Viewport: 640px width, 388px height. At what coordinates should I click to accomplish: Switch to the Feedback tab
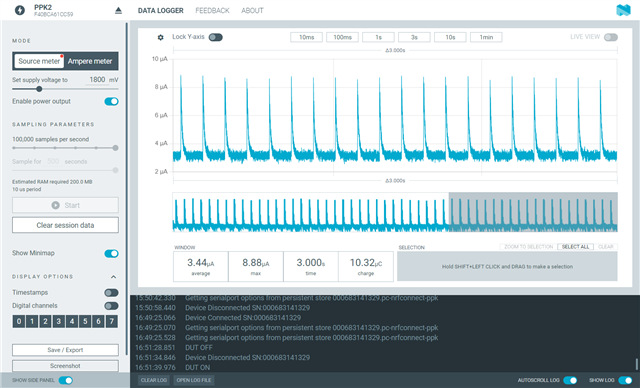[x=212, y=11]
